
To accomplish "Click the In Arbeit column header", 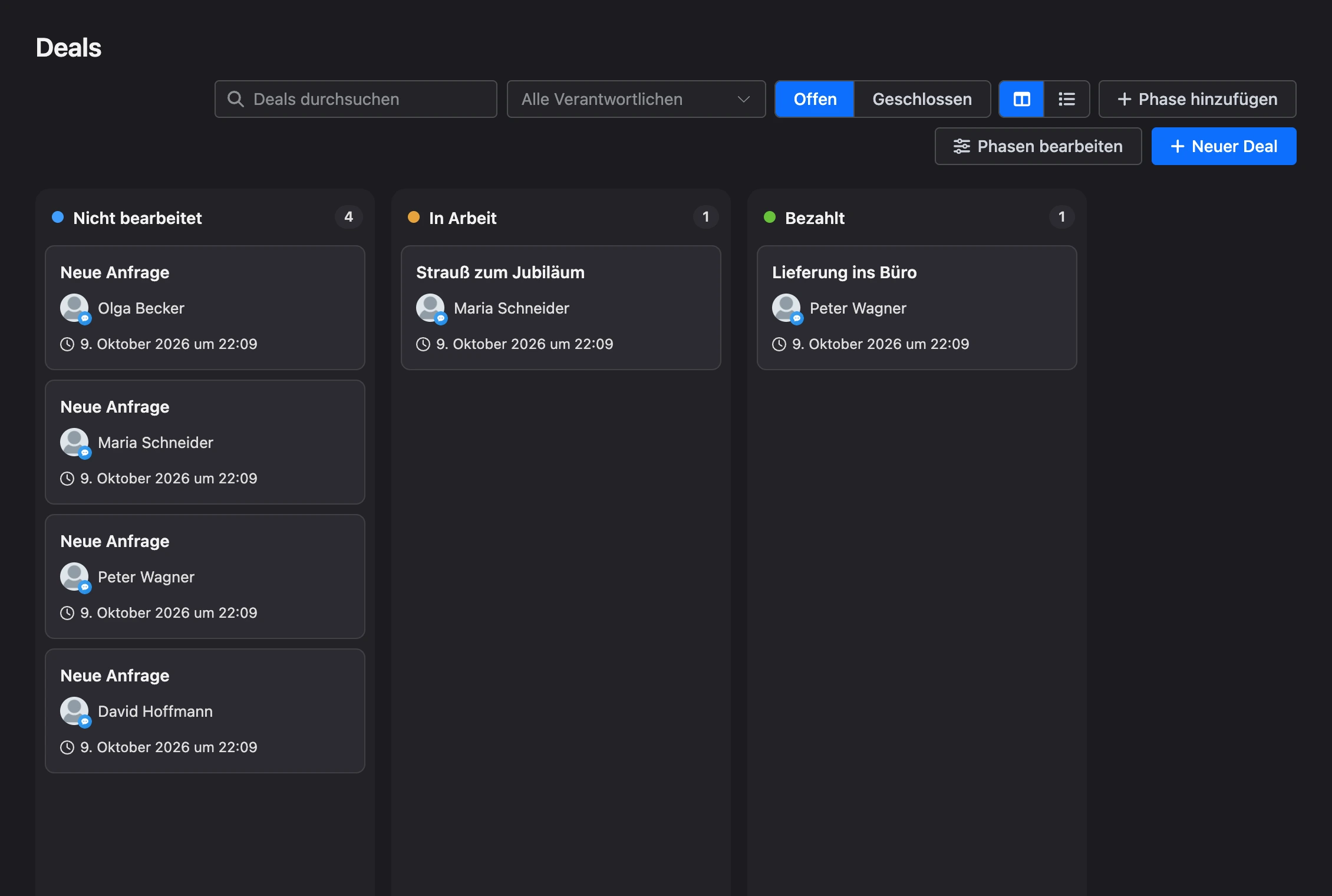I will tap(463, 218).
